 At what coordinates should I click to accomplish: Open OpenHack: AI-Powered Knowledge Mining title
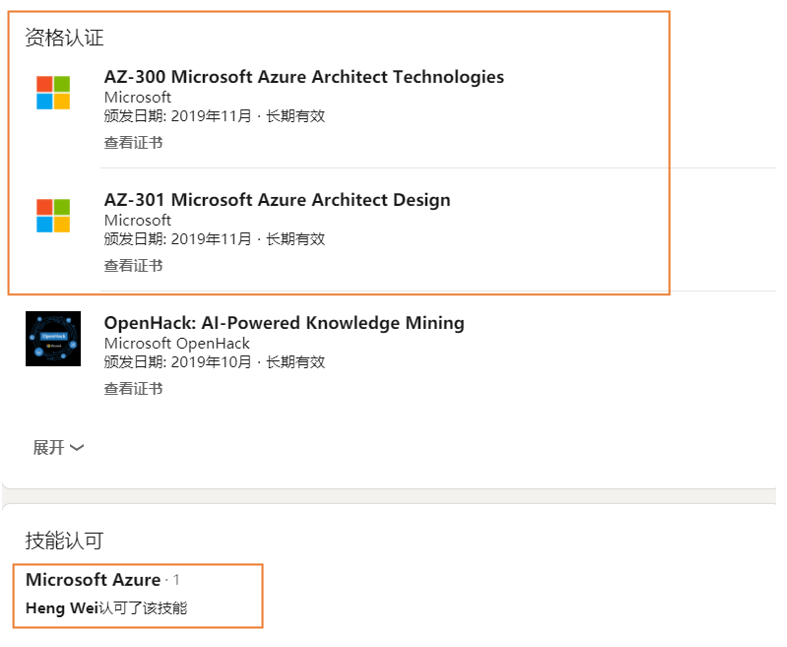click(284, 323)
